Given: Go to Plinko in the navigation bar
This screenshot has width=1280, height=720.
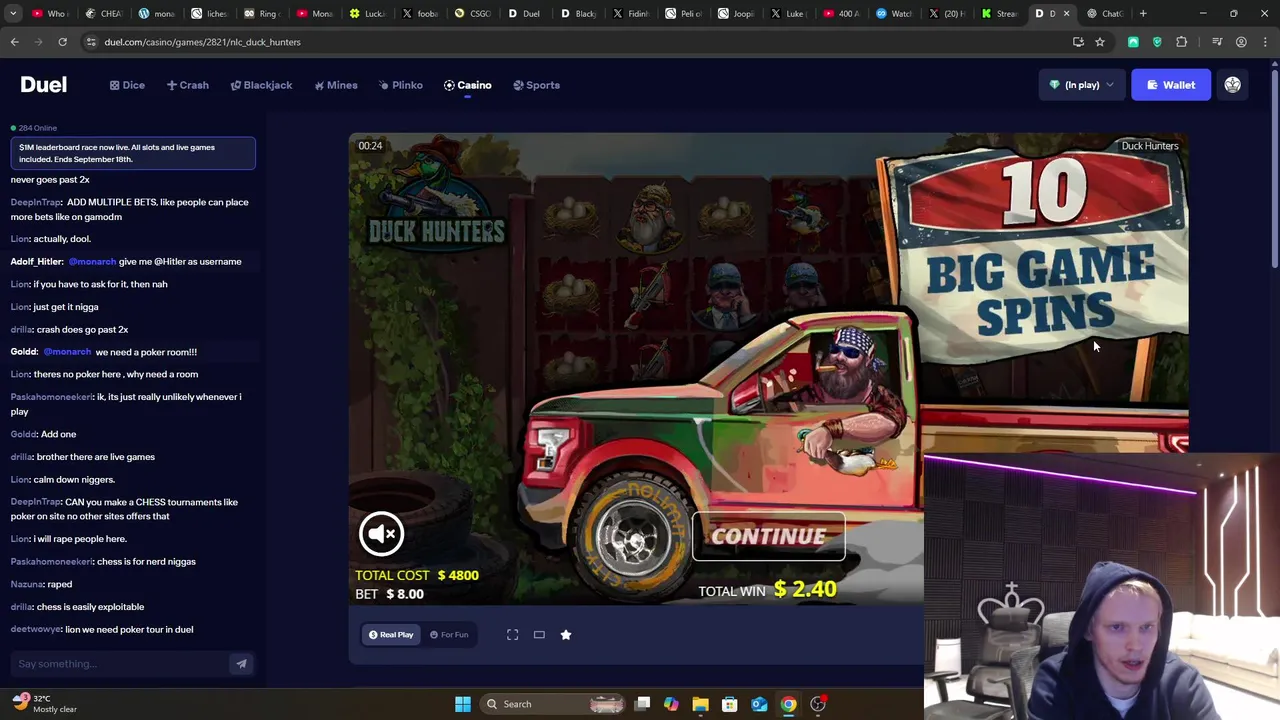Looking at the screenshot, I should 400,85.
